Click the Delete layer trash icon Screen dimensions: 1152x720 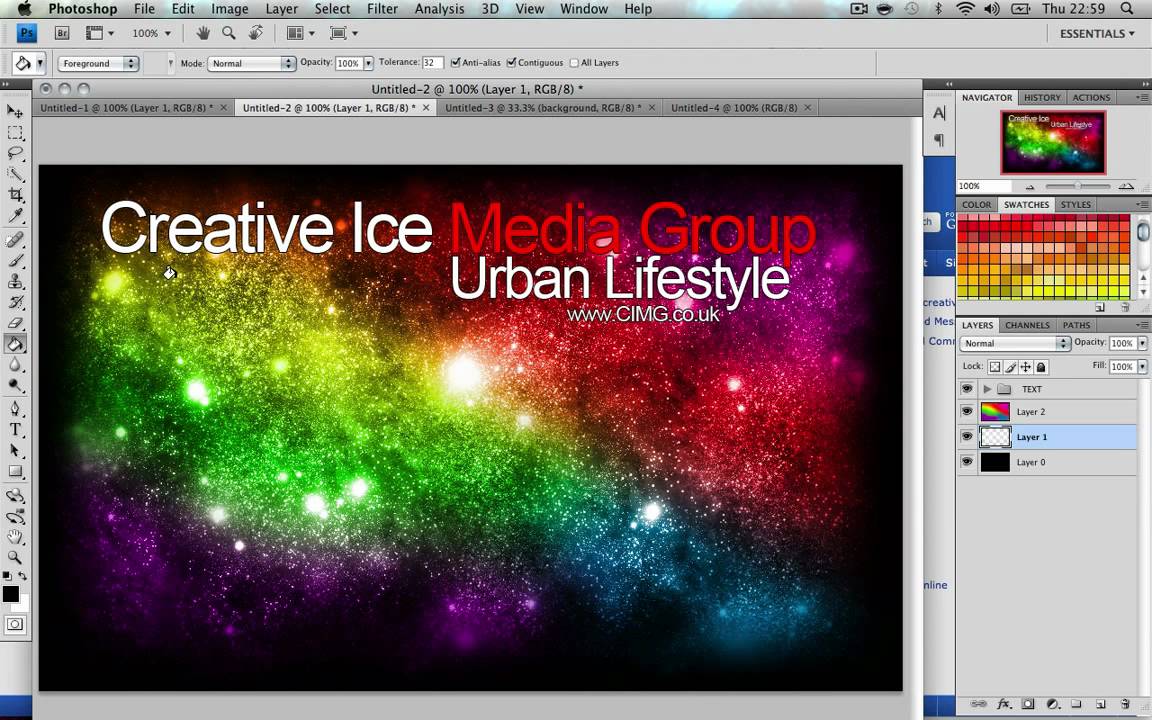coord(1126,704)
